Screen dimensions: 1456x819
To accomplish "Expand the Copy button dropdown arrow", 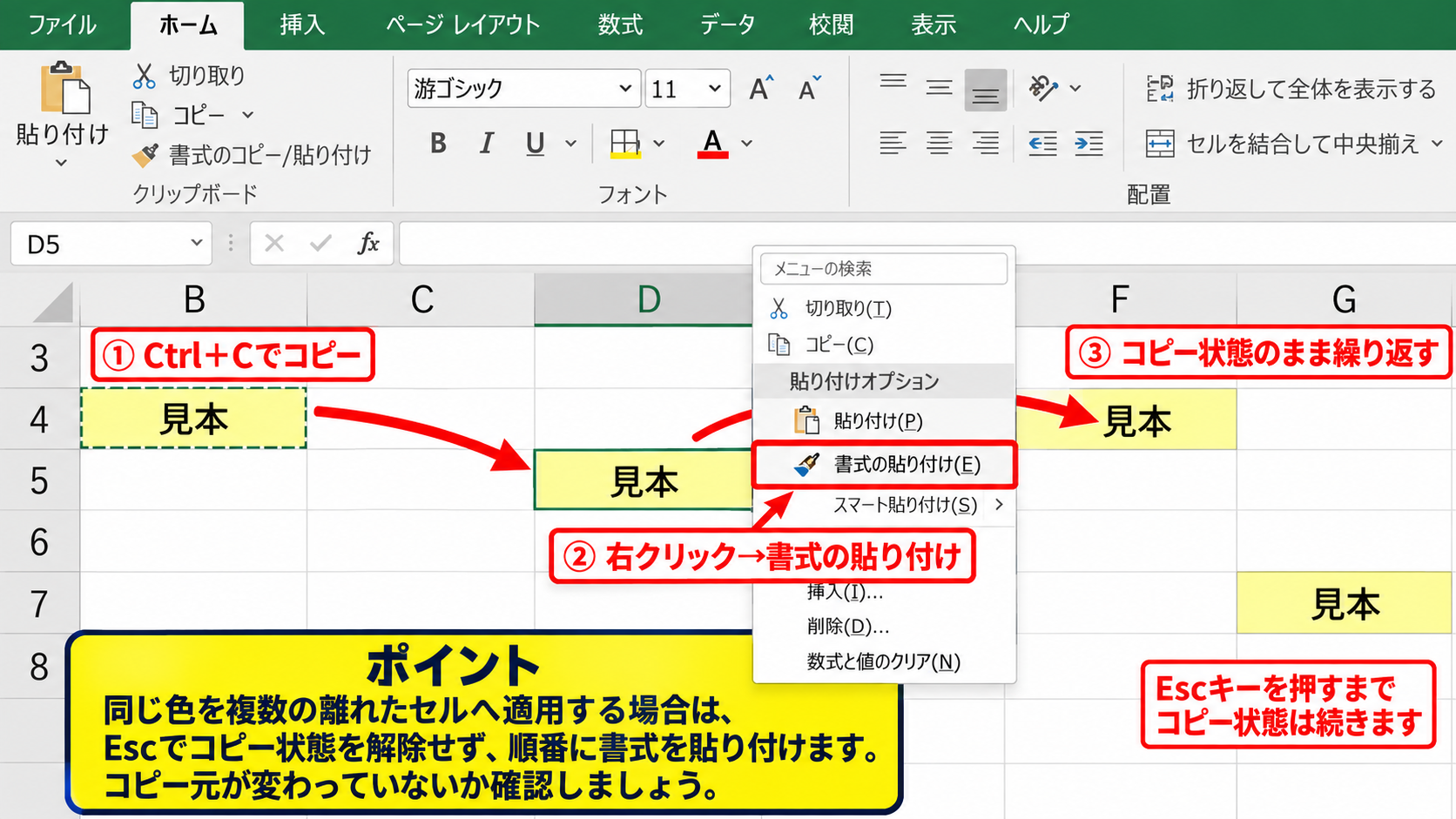I will coord(247,115).
